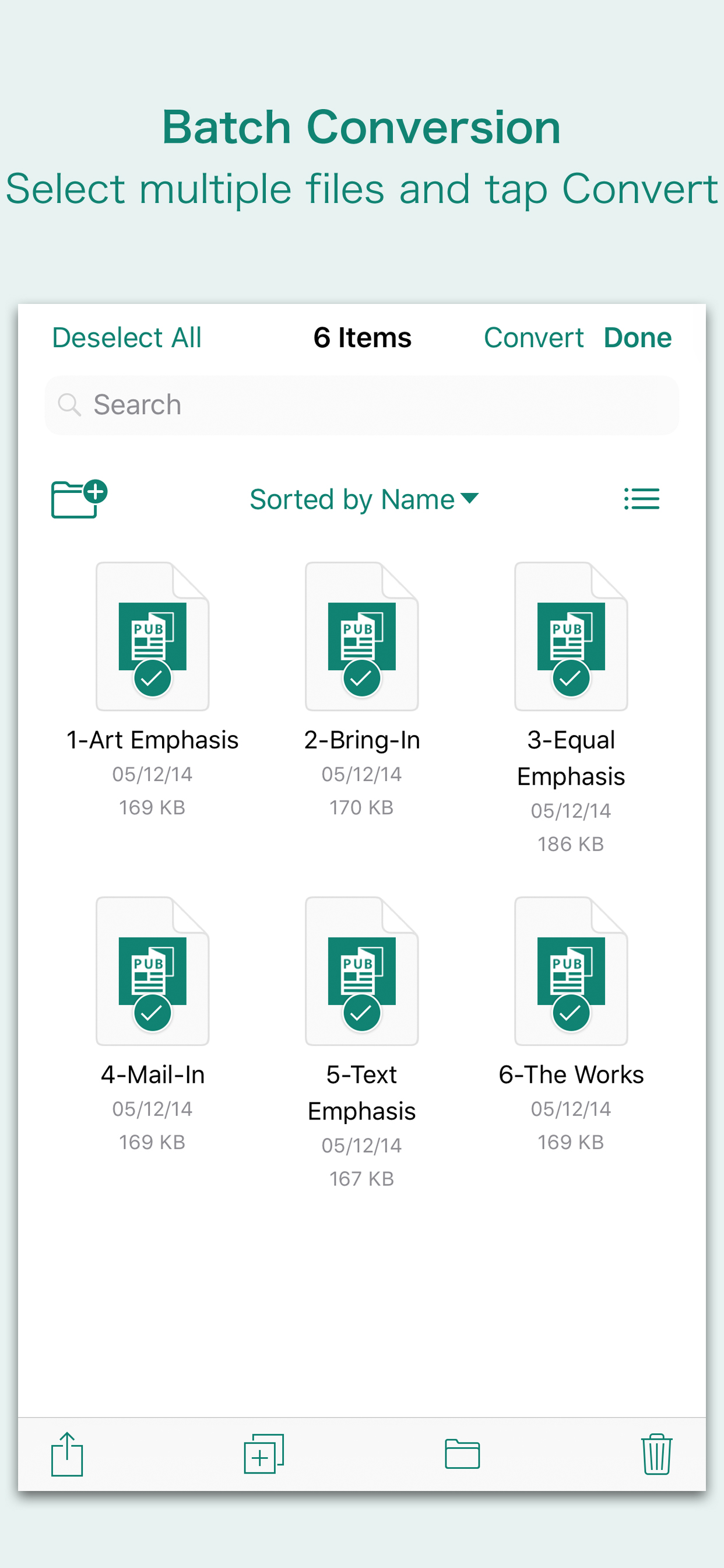Tap the 2-Bring-In file name
Viewport: 724px width, 1568px height.
[x=361, y=740]
